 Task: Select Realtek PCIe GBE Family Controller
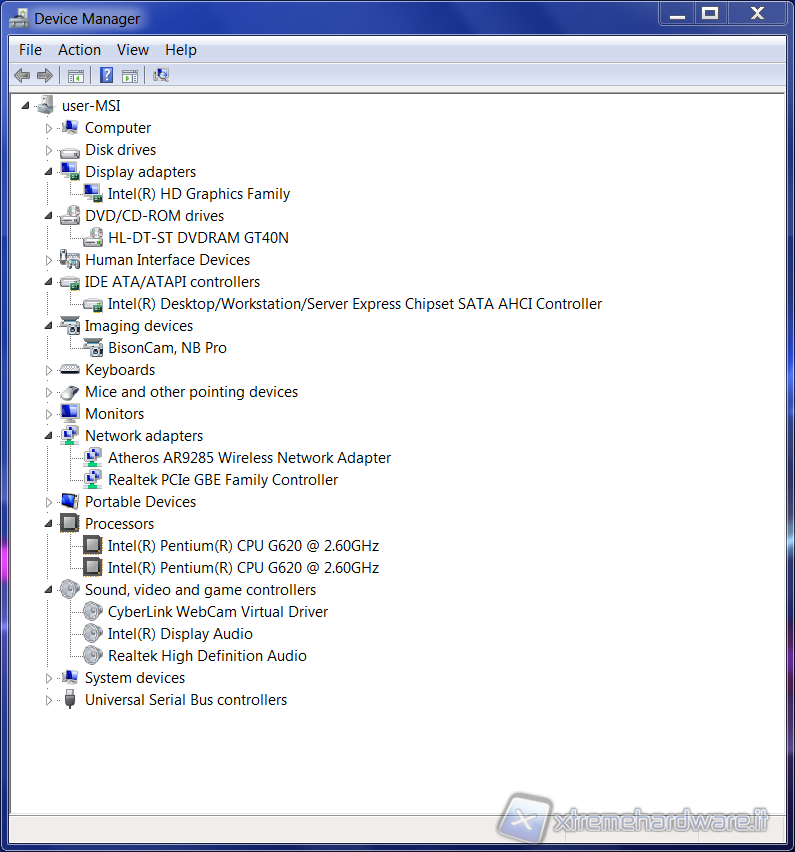coord(223,480)
